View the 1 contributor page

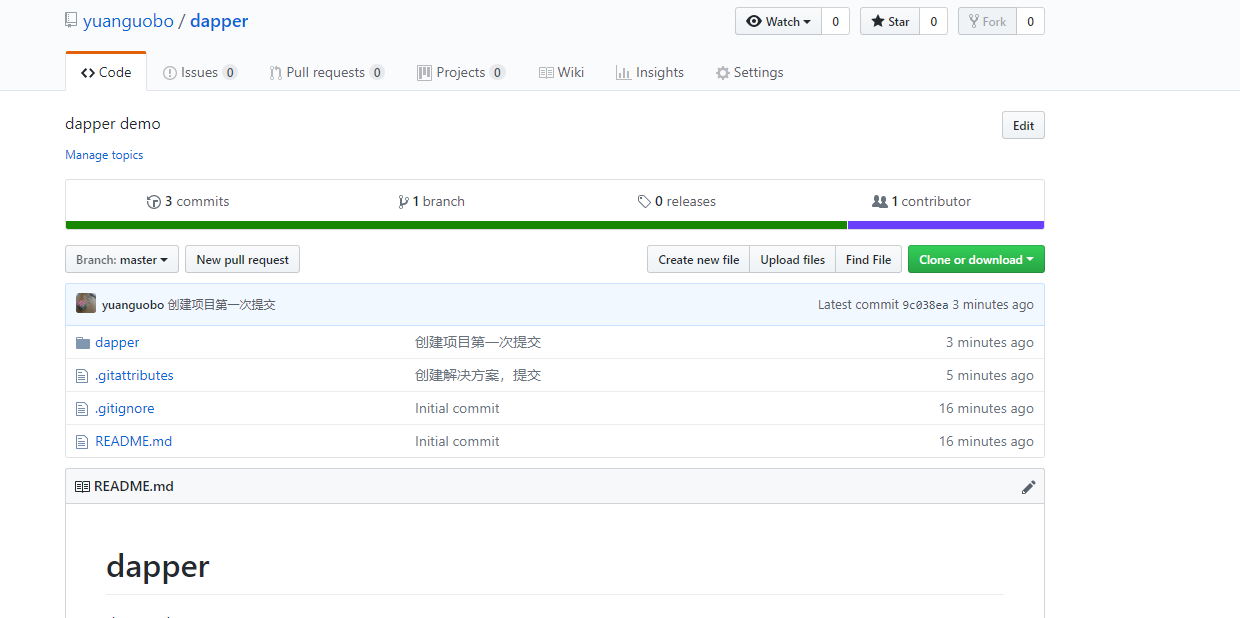coord(921,202)
